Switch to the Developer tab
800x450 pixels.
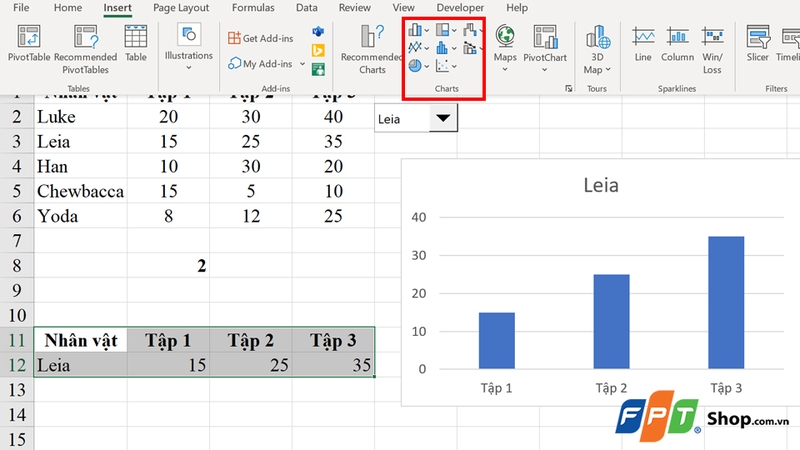click(x=460, y=8)
